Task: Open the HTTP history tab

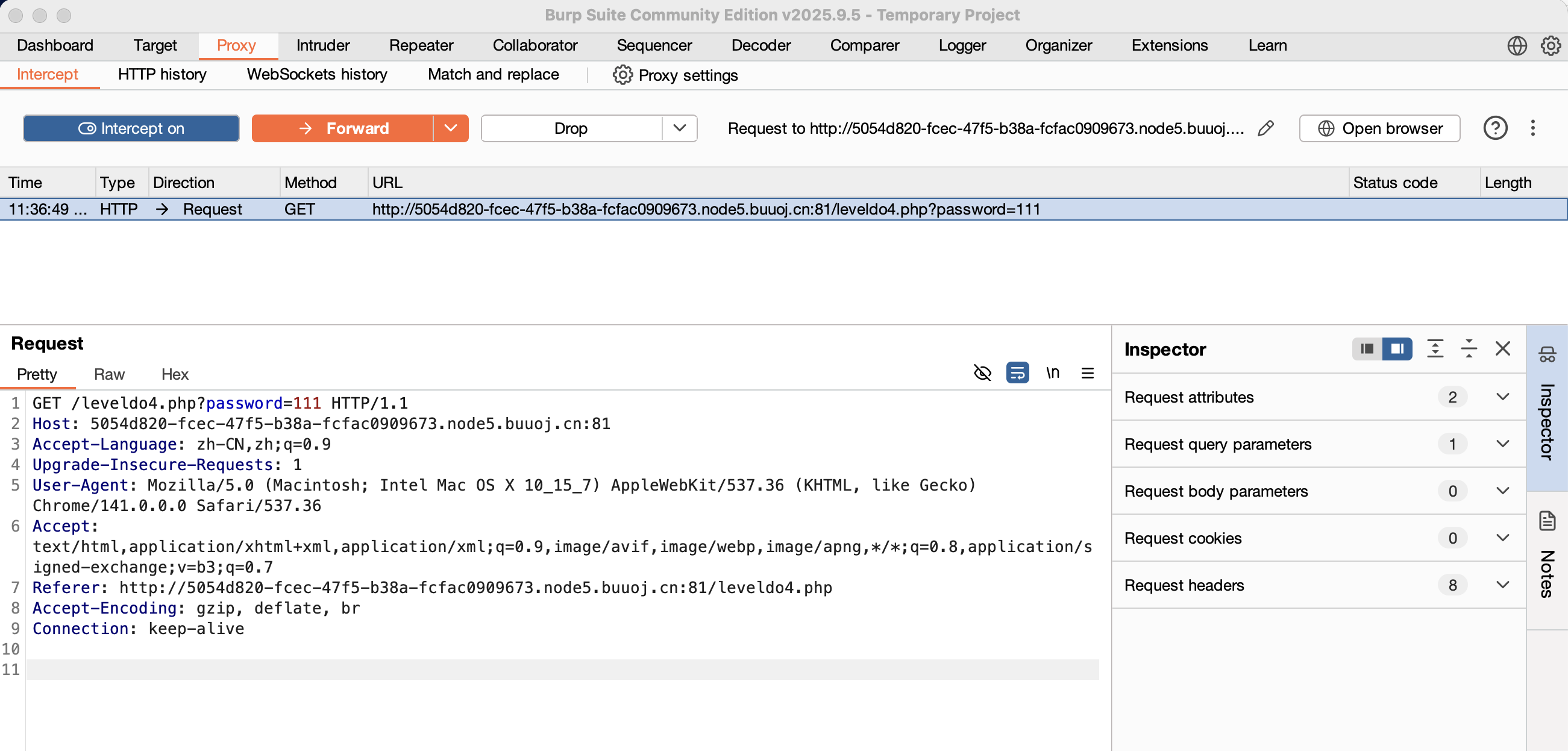Action: (162, 74)
